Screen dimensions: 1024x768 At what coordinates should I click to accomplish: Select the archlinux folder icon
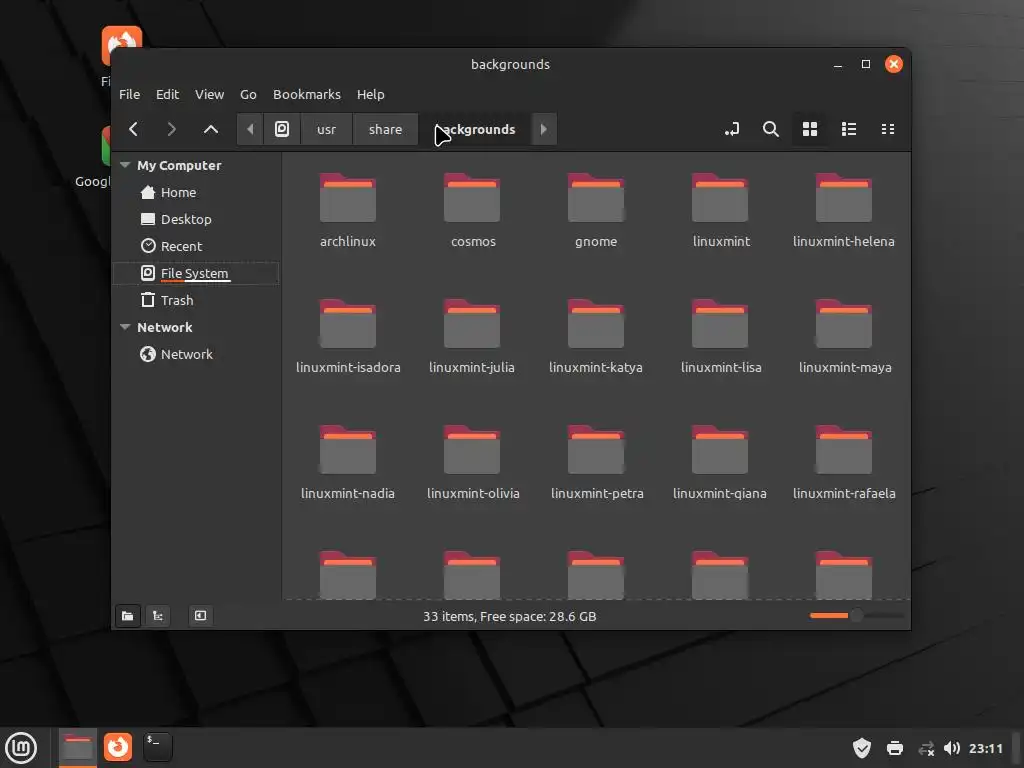[347, 197]
